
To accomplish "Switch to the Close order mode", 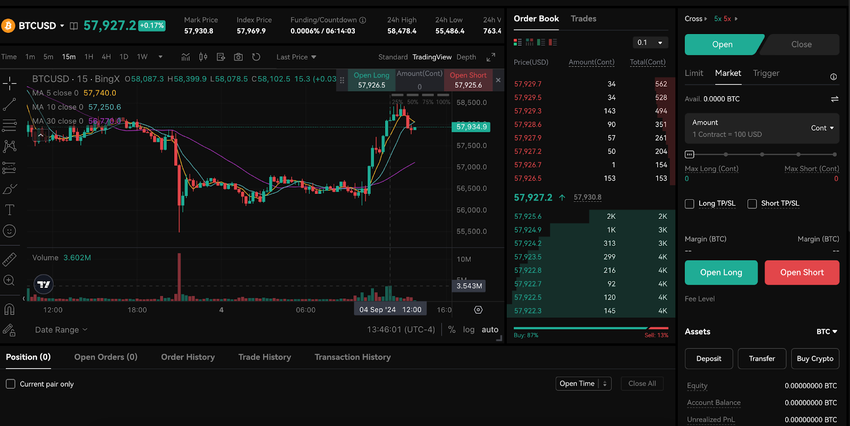I will [x=801, y=44].
